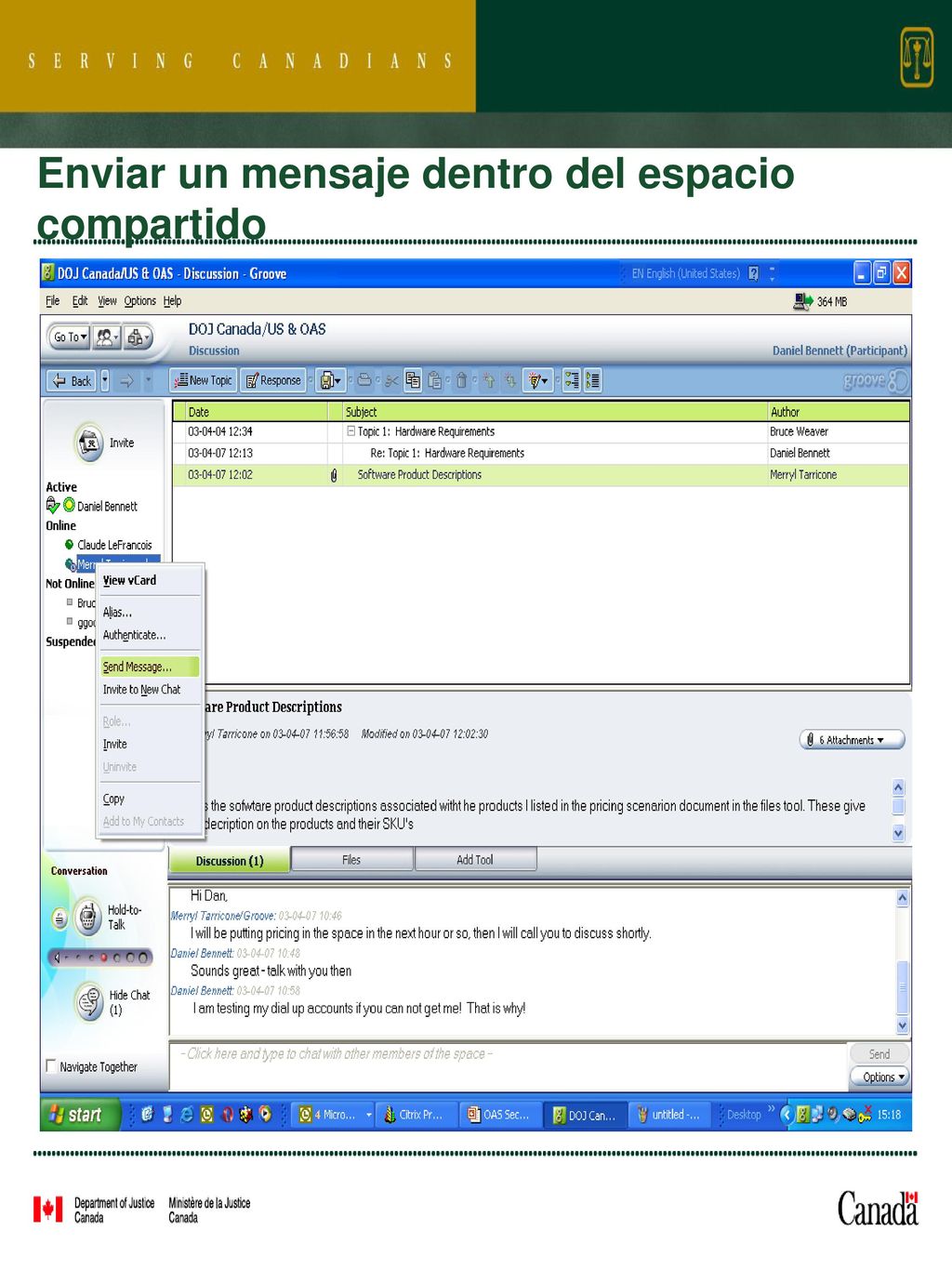Click the Cut scissors icon in toolbar
This screenshot has height=1269, width=952.
click(391, 380)
